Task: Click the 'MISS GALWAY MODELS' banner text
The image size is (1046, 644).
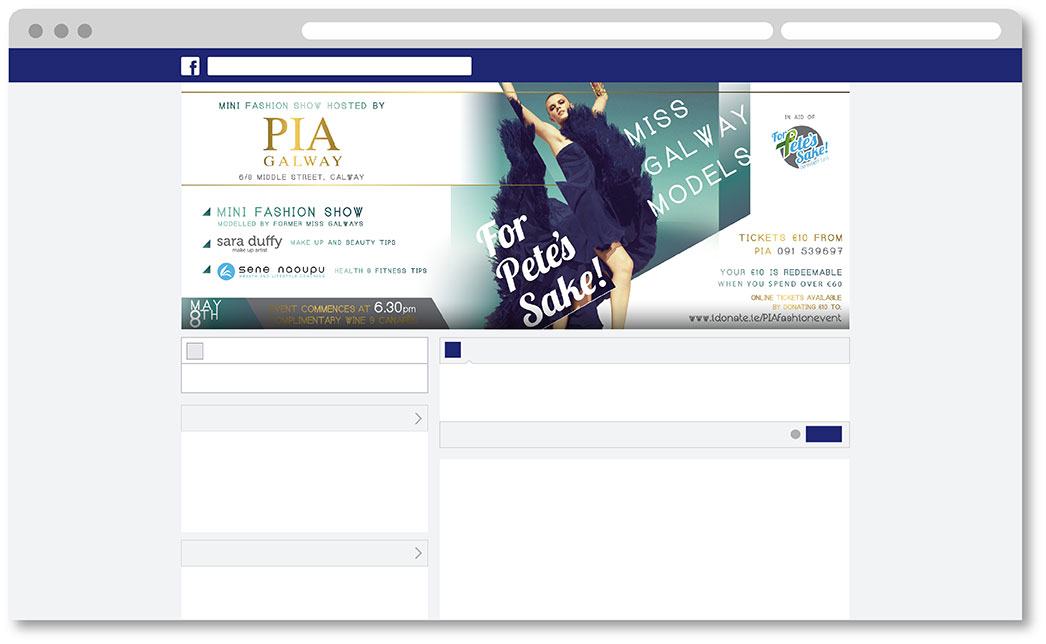Action: [x=687, y=157]
